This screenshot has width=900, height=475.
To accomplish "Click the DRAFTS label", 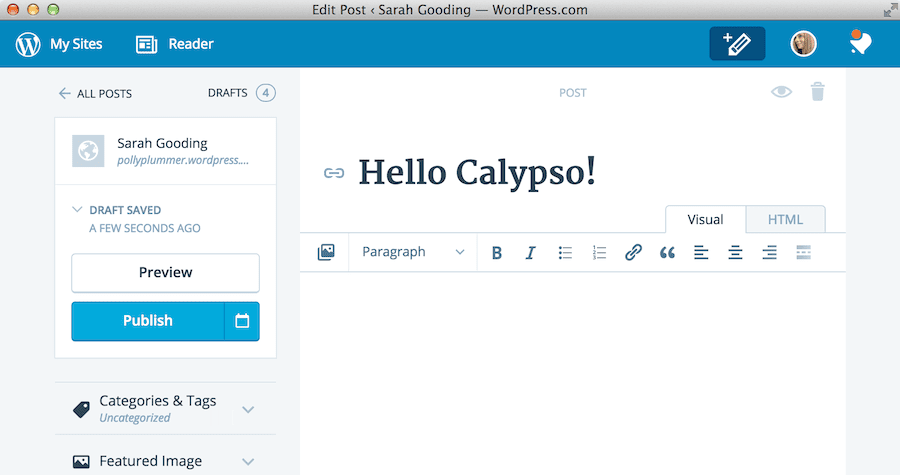I will click(228, 93).
